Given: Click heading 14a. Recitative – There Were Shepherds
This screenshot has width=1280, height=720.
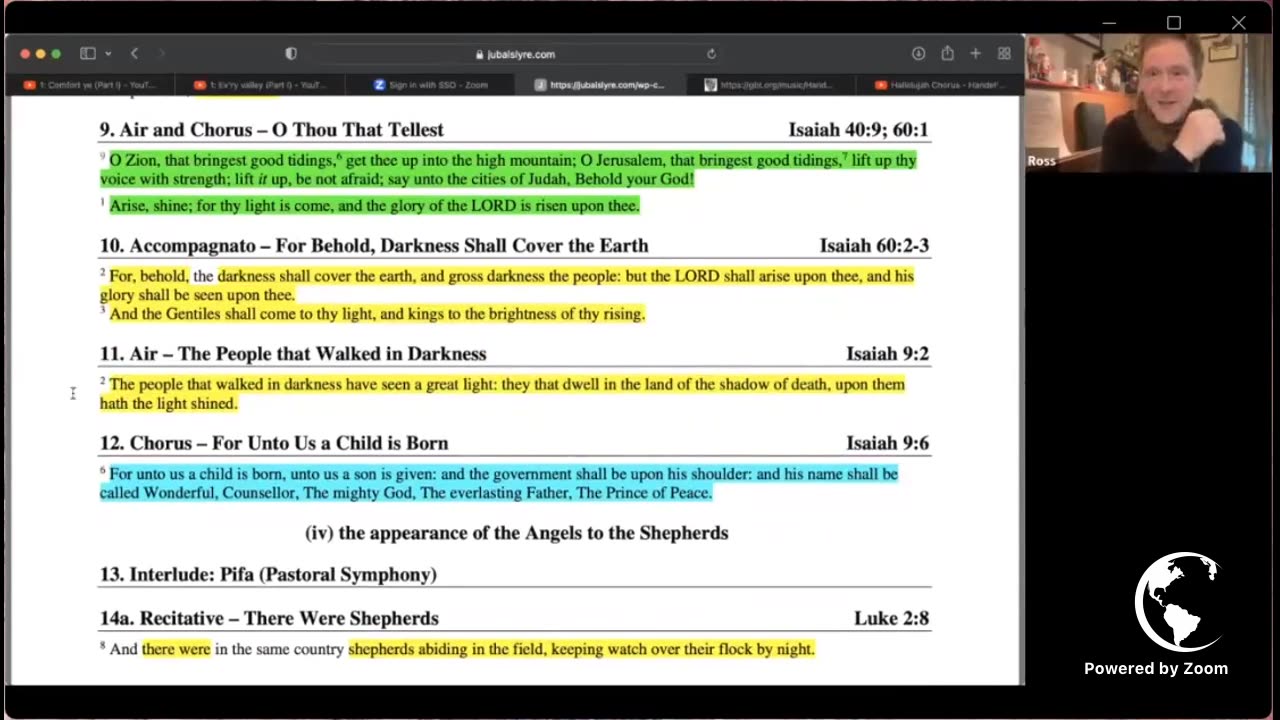Looking at the screenshot, I should pyautogui.click(x=269, y=619).
